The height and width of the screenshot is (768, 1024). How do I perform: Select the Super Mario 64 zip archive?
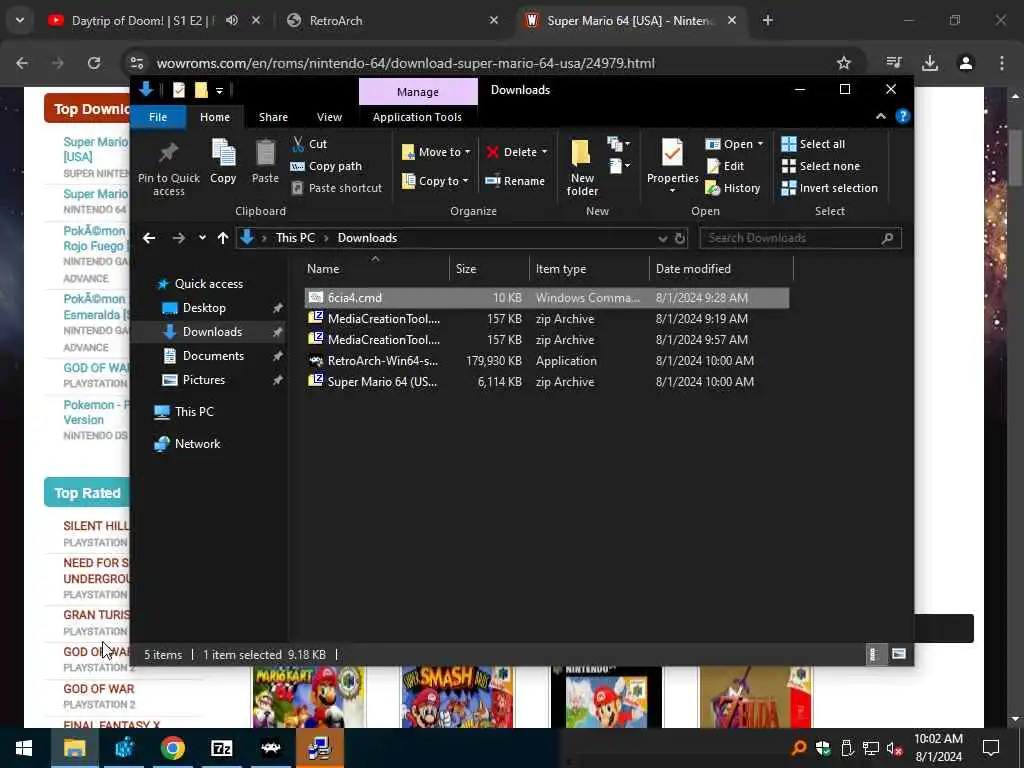pyautogui.click(x=547, y=381)
